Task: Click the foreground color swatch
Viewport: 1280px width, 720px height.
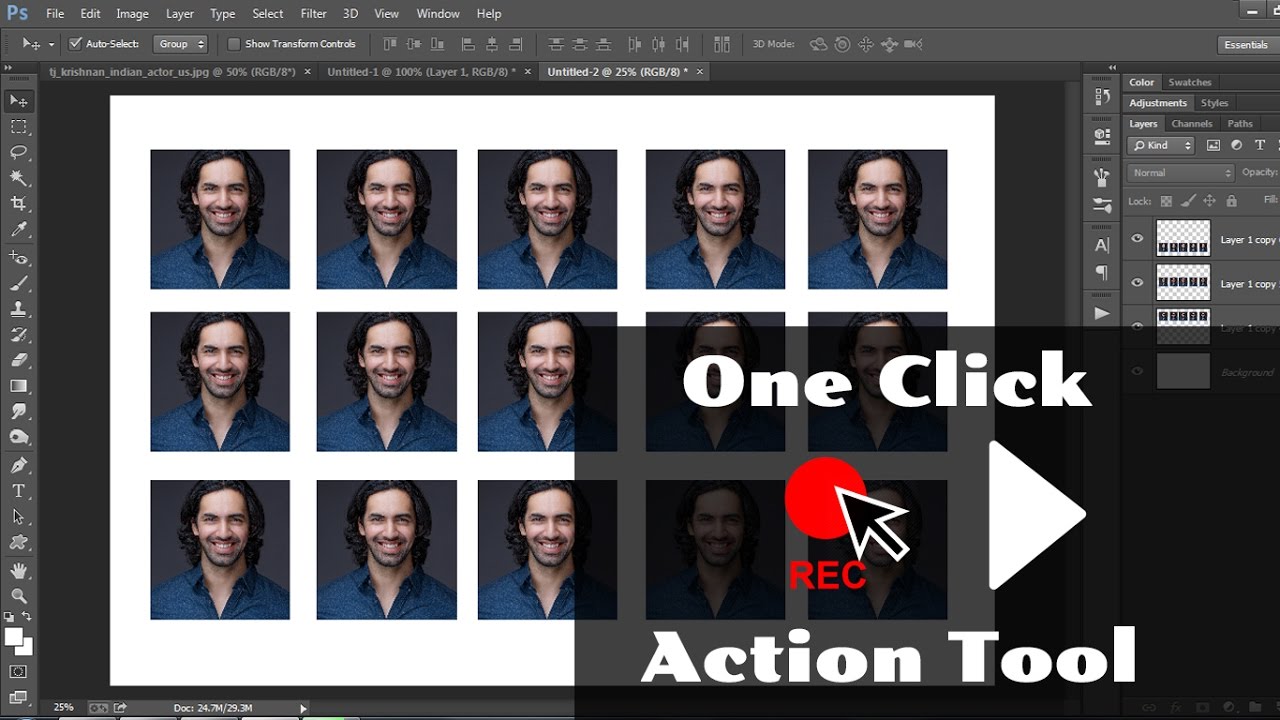Action: click(x=14, y=636)
